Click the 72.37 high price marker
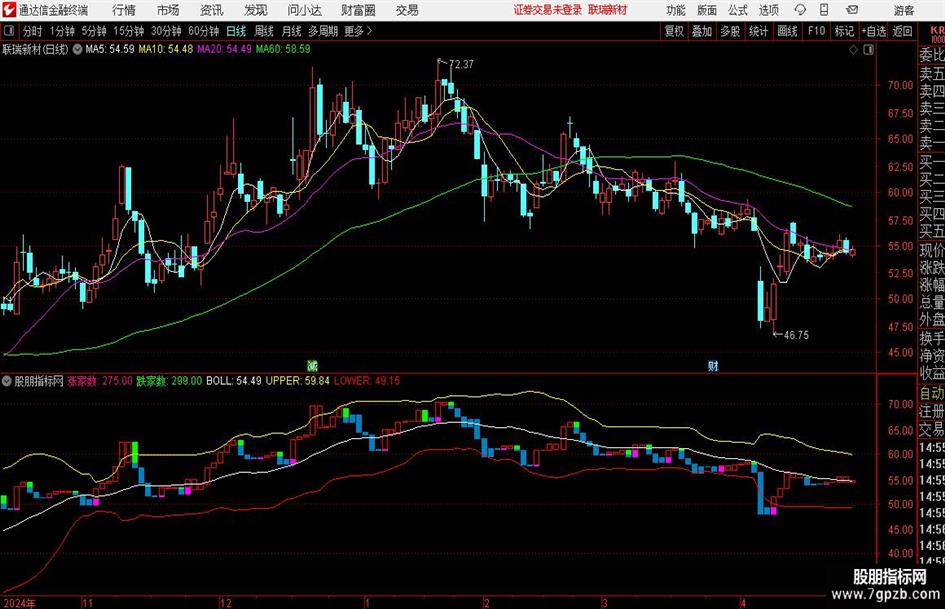Image resolution: width=945 pixels, height=609 pixels. point(461,65)
